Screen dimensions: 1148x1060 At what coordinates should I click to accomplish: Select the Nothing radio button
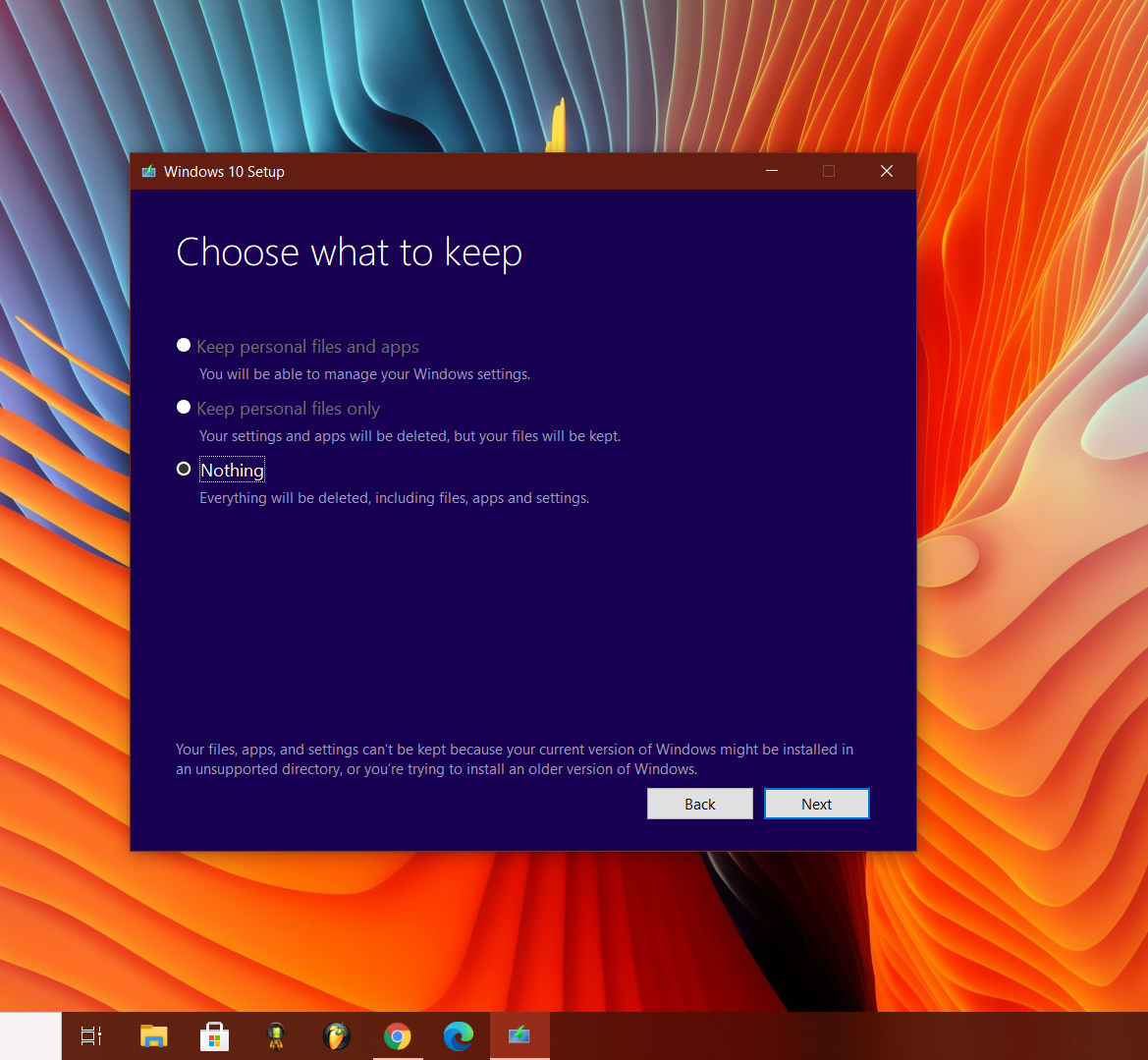click(x=184, y=469)
